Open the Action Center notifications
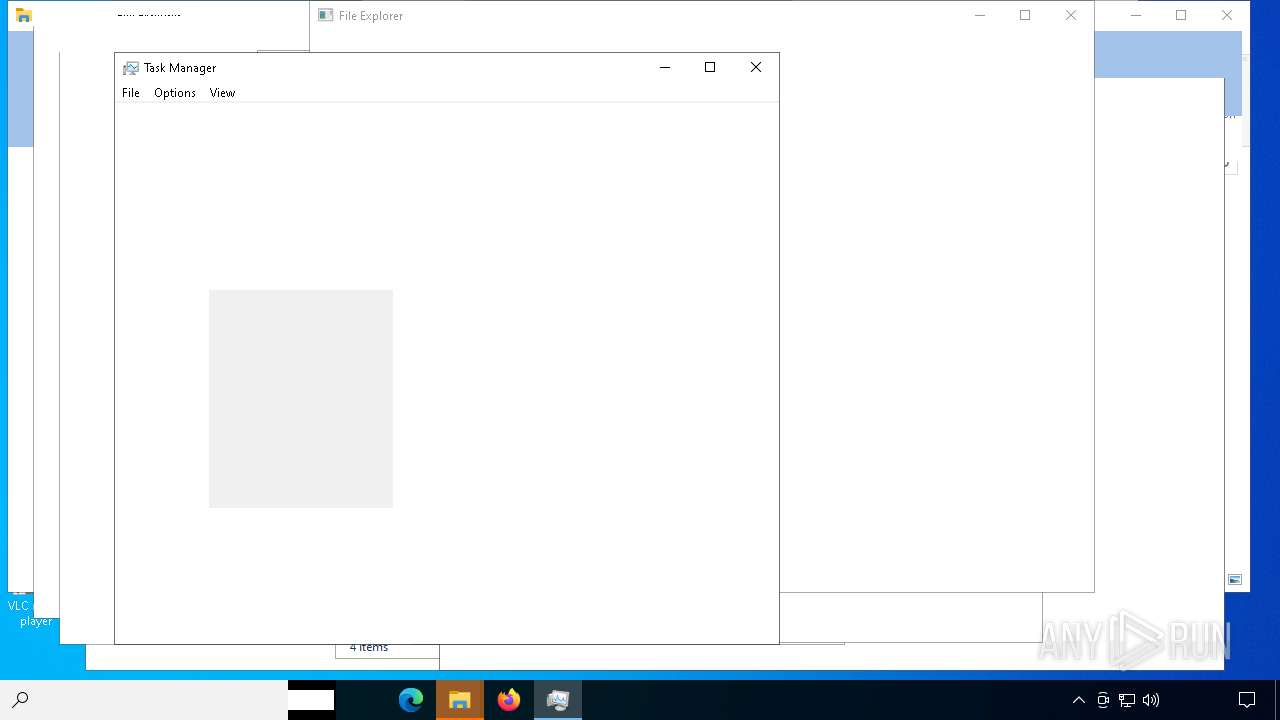 coord(1247,700)
